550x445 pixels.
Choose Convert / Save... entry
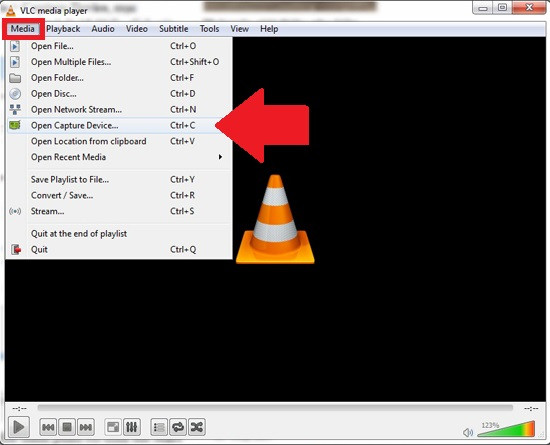[119, 195]
